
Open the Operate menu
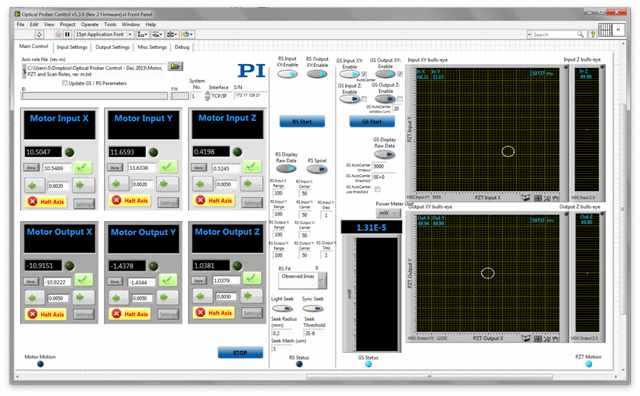click(89, 24)
